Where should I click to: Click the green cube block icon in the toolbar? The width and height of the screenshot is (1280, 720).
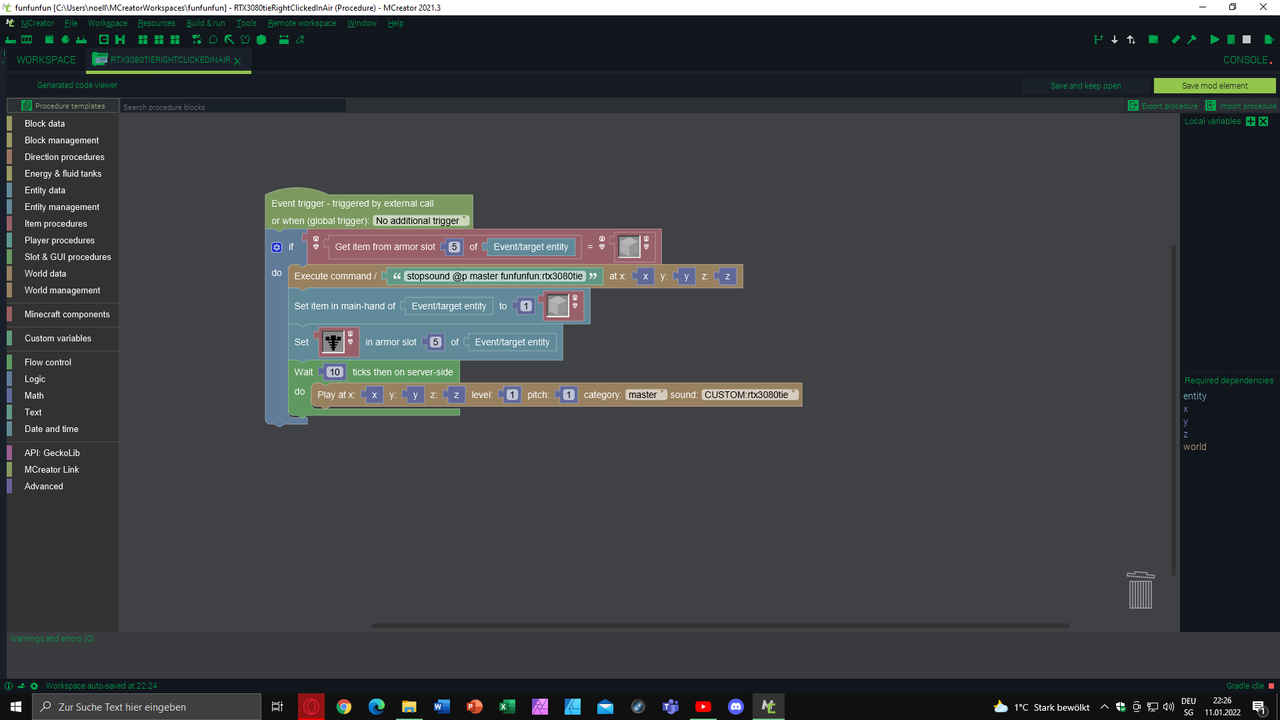[x=261, y=40]
